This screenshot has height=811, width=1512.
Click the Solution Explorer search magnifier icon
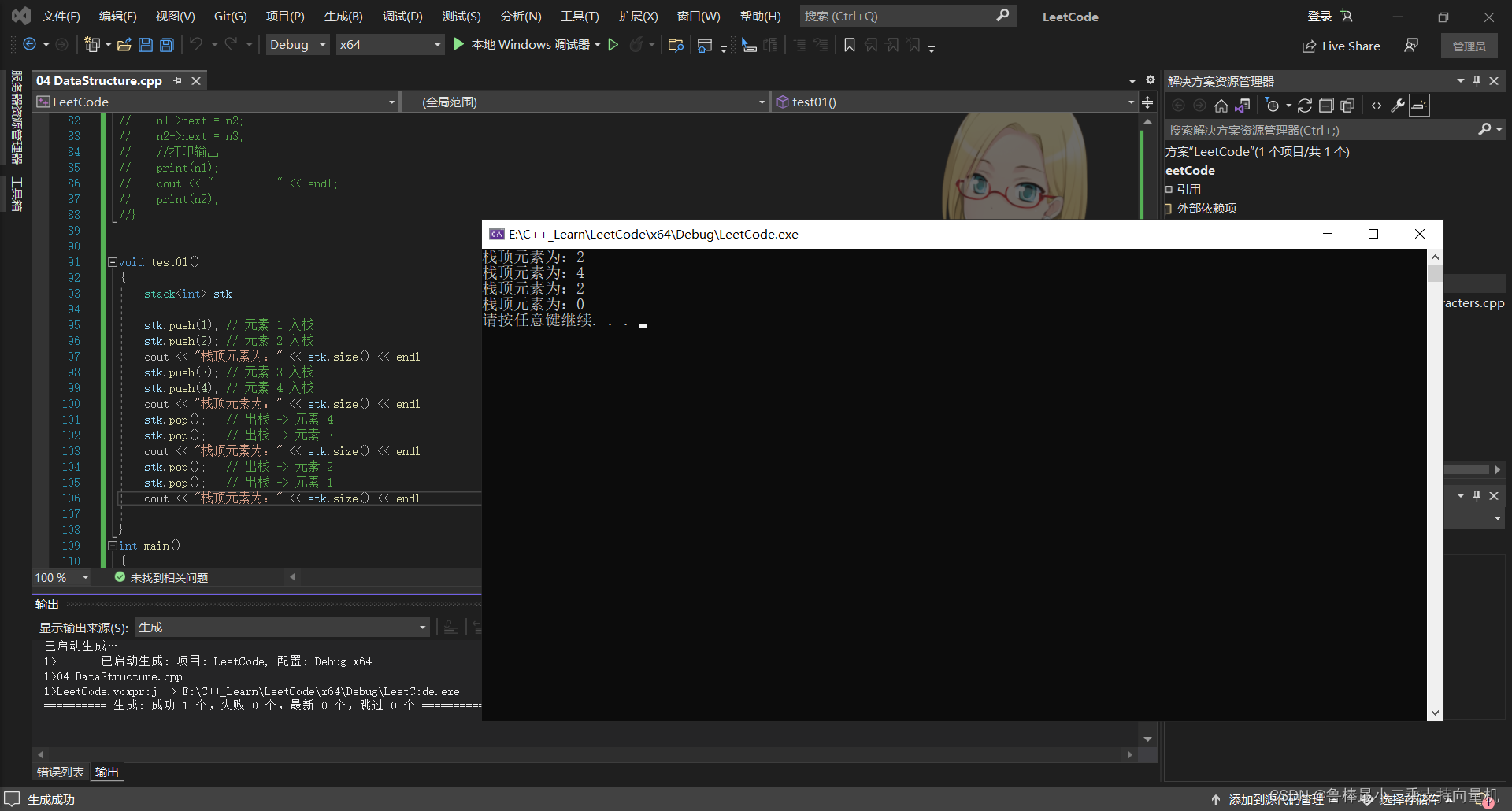(1484, 130)
